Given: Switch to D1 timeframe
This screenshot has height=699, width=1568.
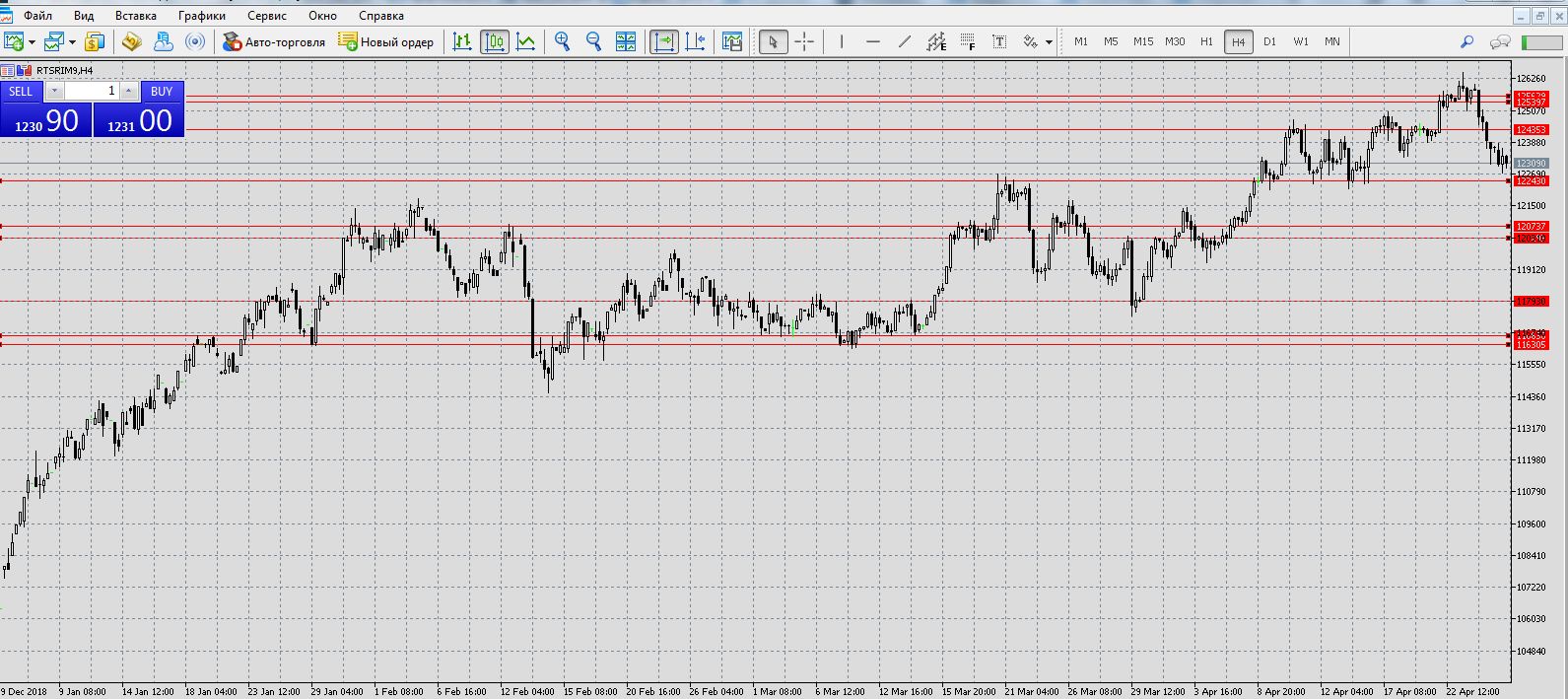Looking at the screenshot, I should 1269,41.
